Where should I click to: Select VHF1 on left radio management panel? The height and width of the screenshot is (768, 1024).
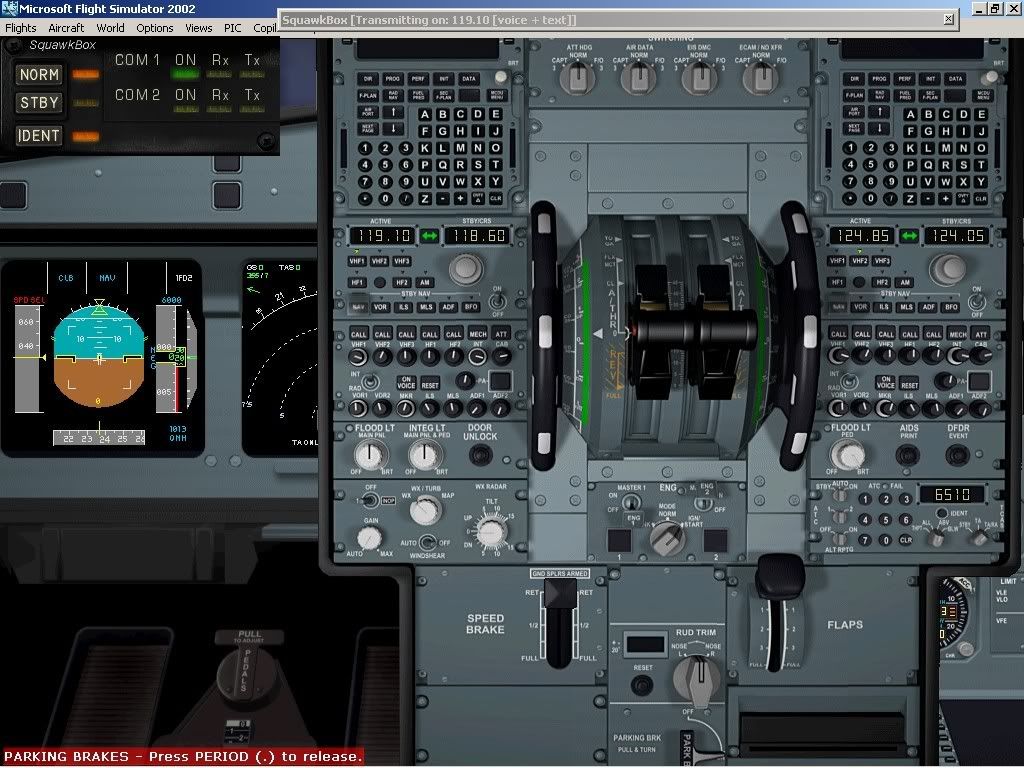pyautogui.click(x=357, y=261)
